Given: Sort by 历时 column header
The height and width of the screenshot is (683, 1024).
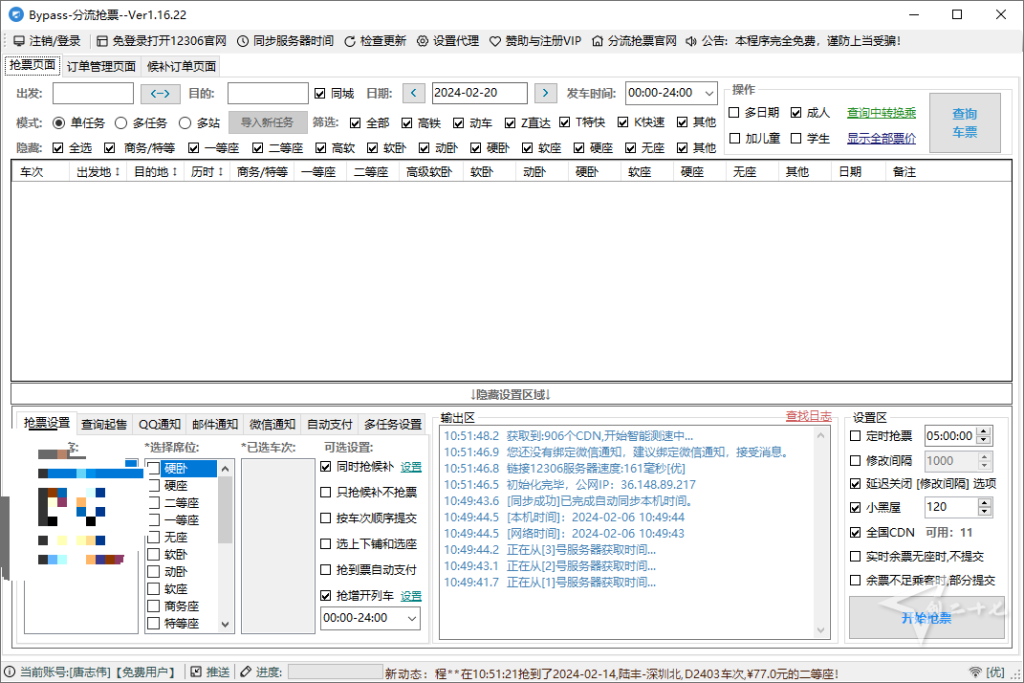Looking at the screenshot, I should pos(208,172).
